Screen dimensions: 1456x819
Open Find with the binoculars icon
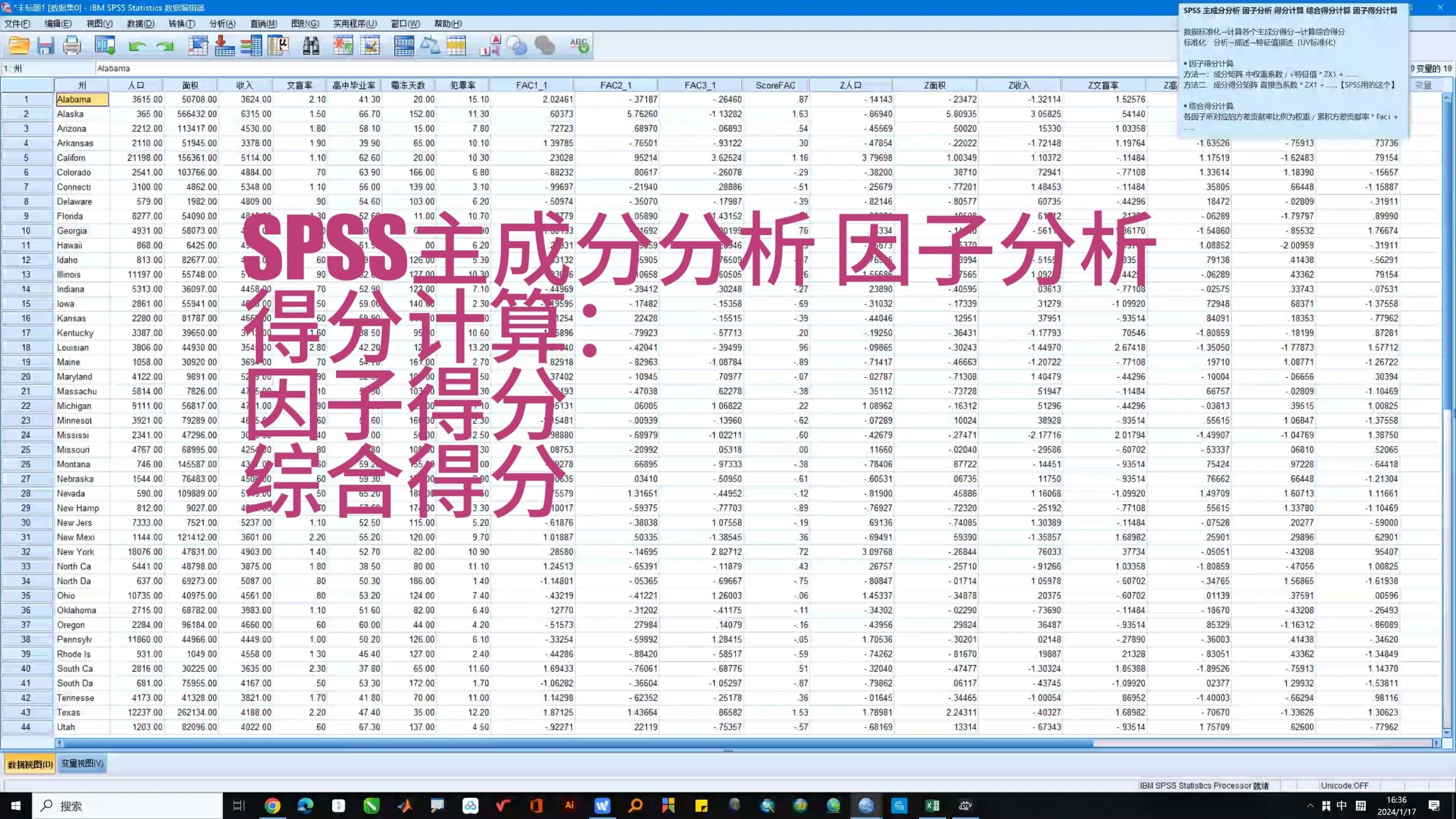point(311,45)
